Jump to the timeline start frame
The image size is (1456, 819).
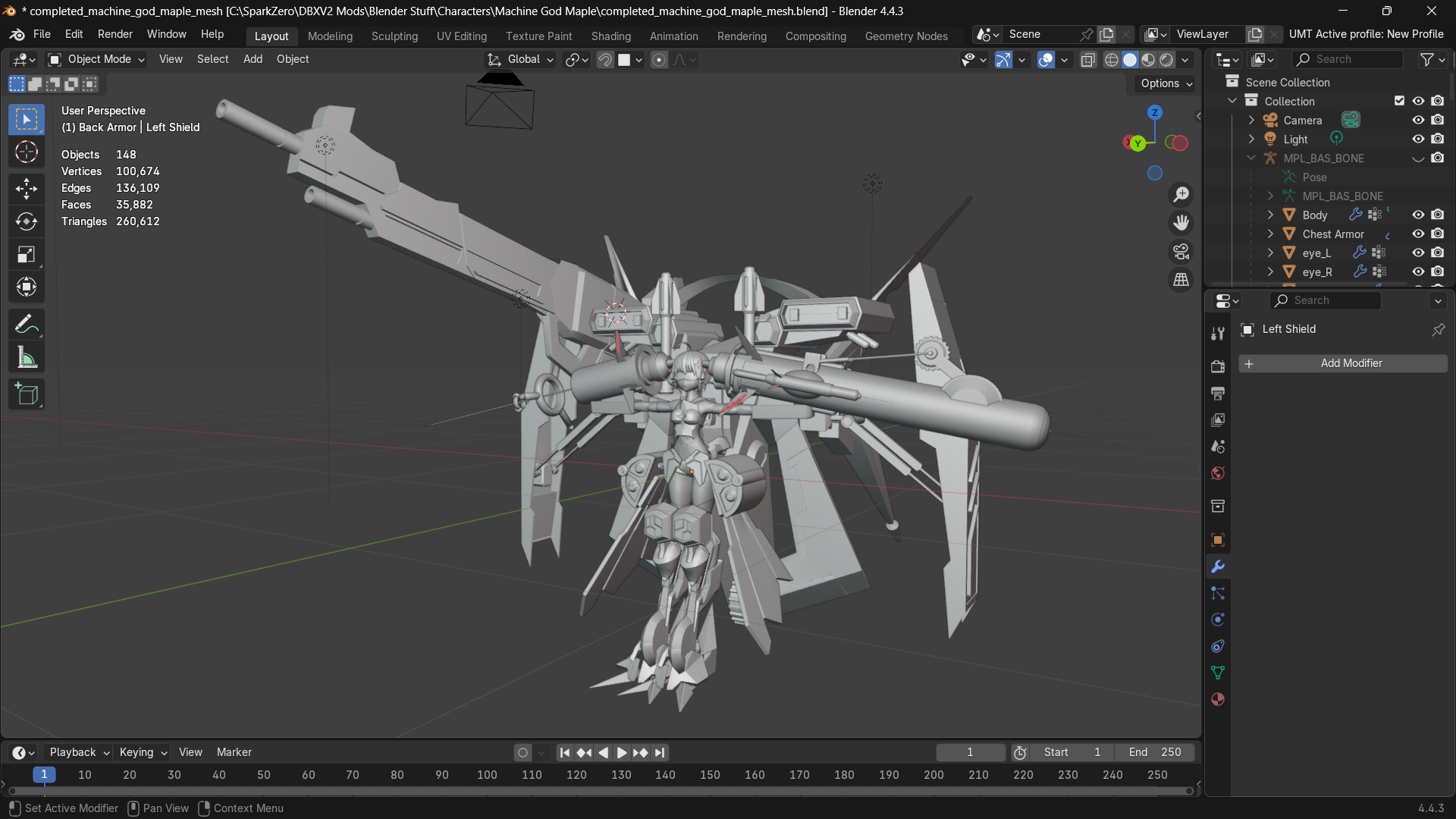[565, 752]
